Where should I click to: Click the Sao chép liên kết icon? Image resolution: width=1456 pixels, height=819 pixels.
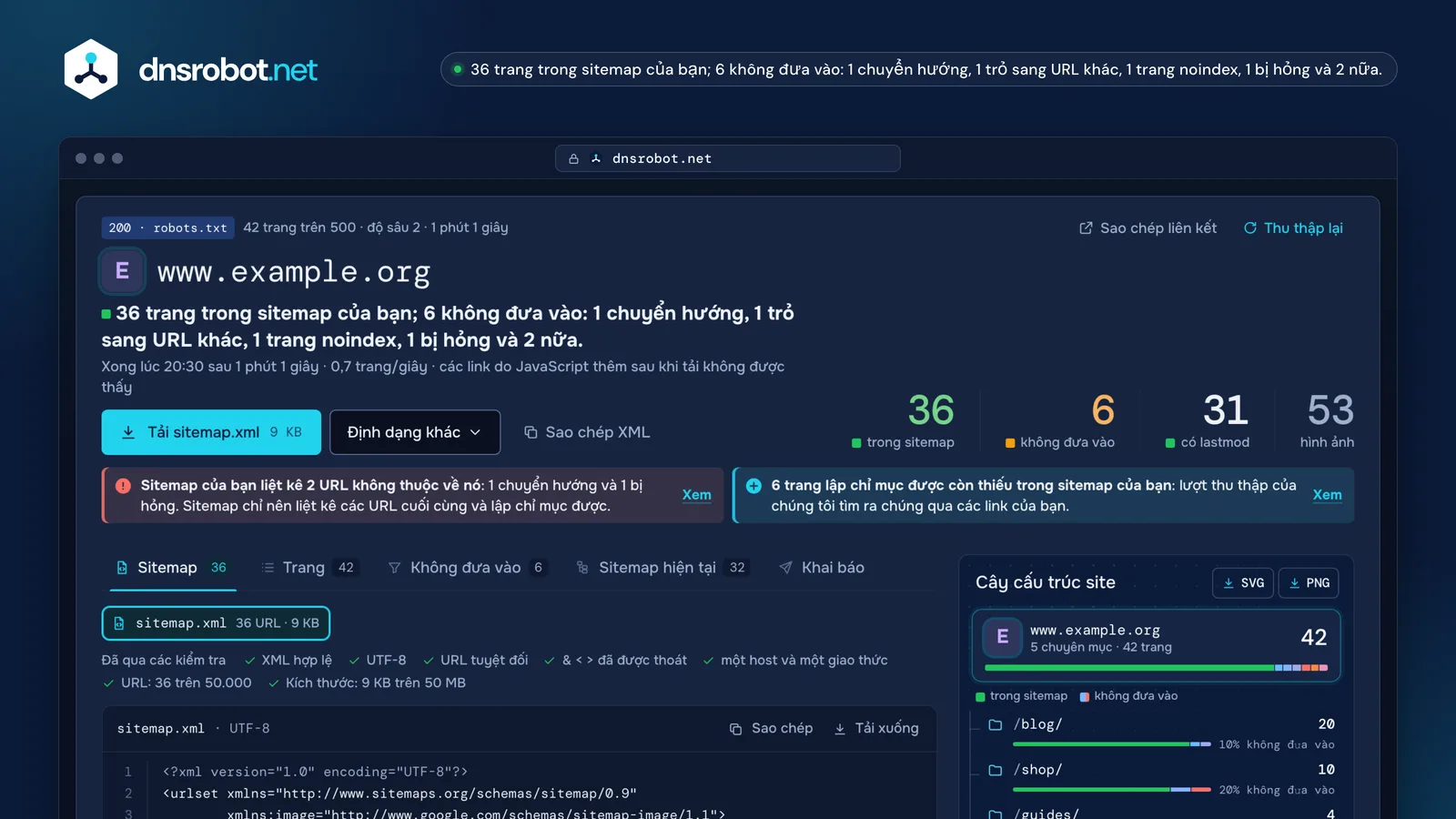[x=1086, y=228]
